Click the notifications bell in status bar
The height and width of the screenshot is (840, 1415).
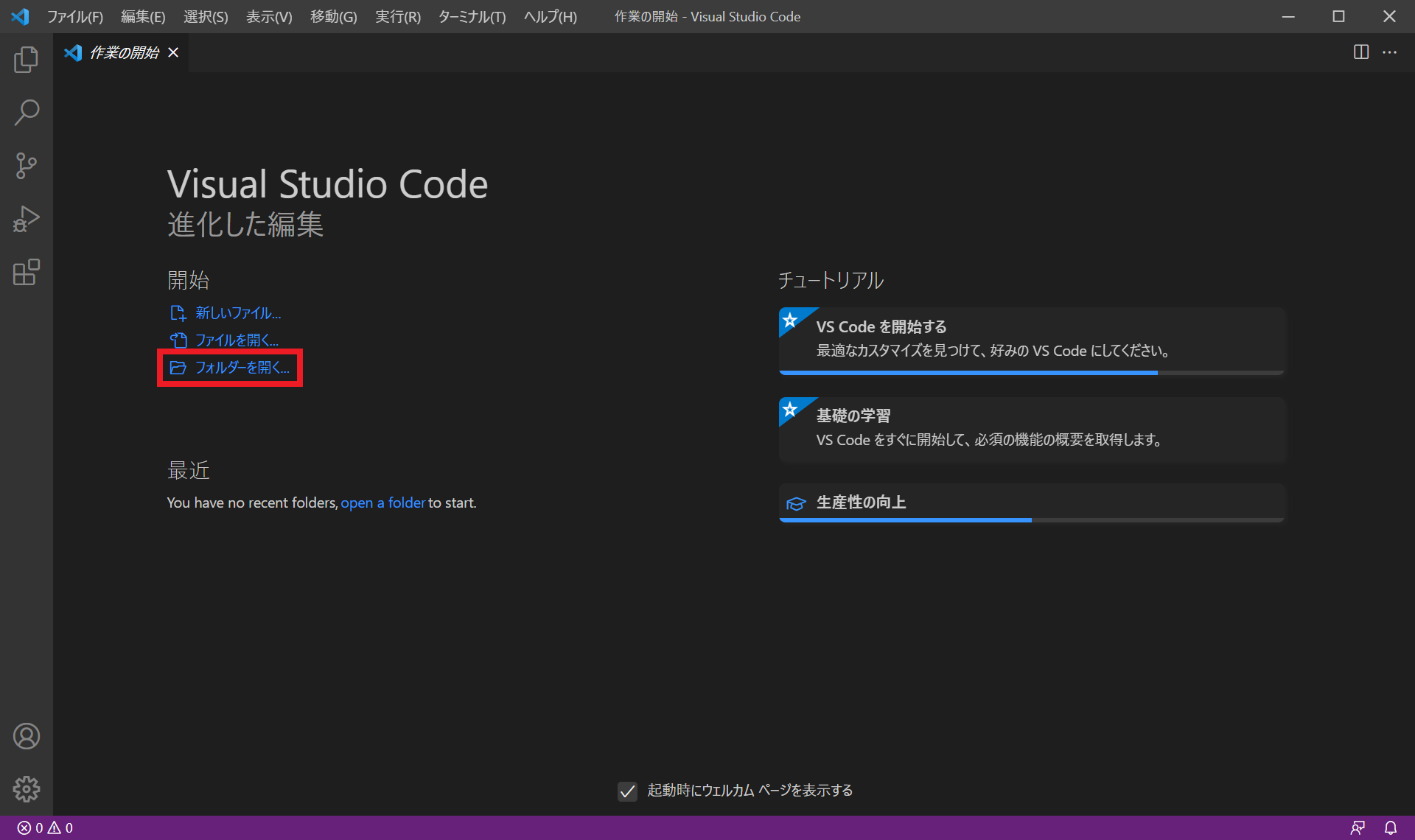tap(1390, 827)
